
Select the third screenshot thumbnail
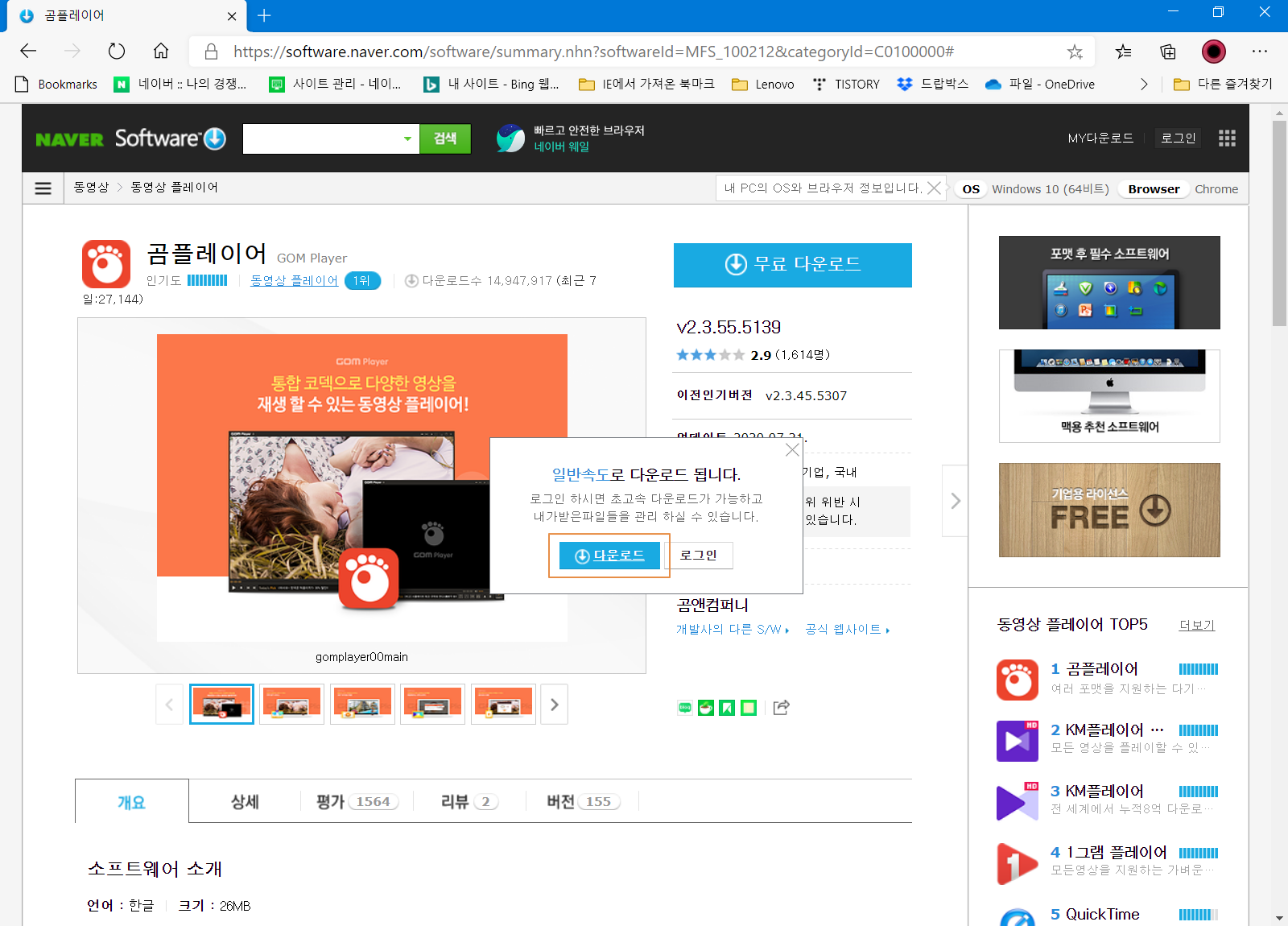click(x=362, y=705)
